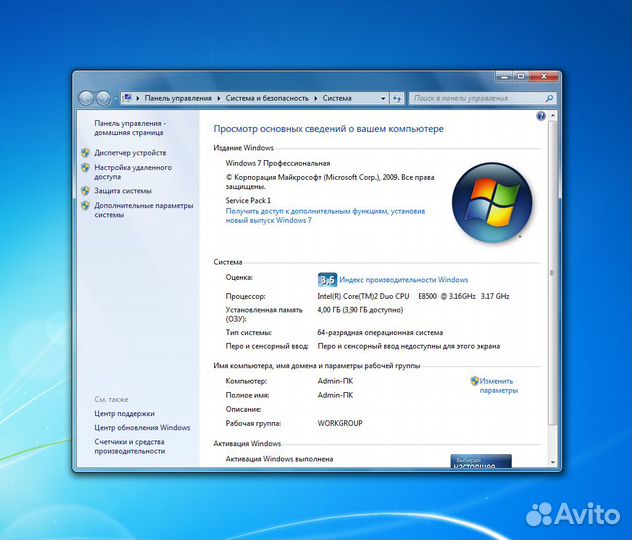Image resolution: width=632 pixels, height=540 pixels.
Task: Maximize the Система window
Action: tap(521, 76)
